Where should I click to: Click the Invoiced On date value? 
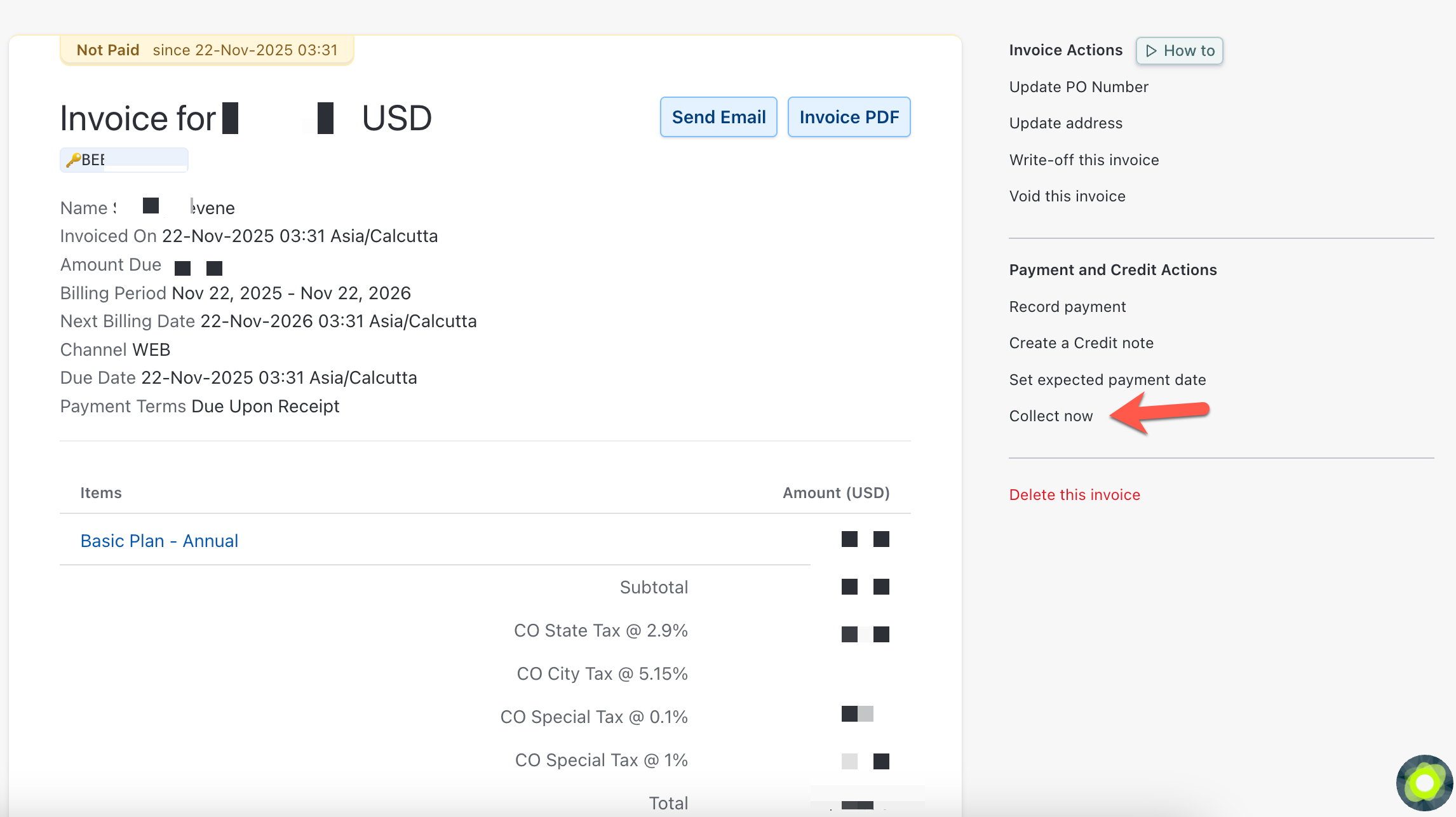click(300, 236)
